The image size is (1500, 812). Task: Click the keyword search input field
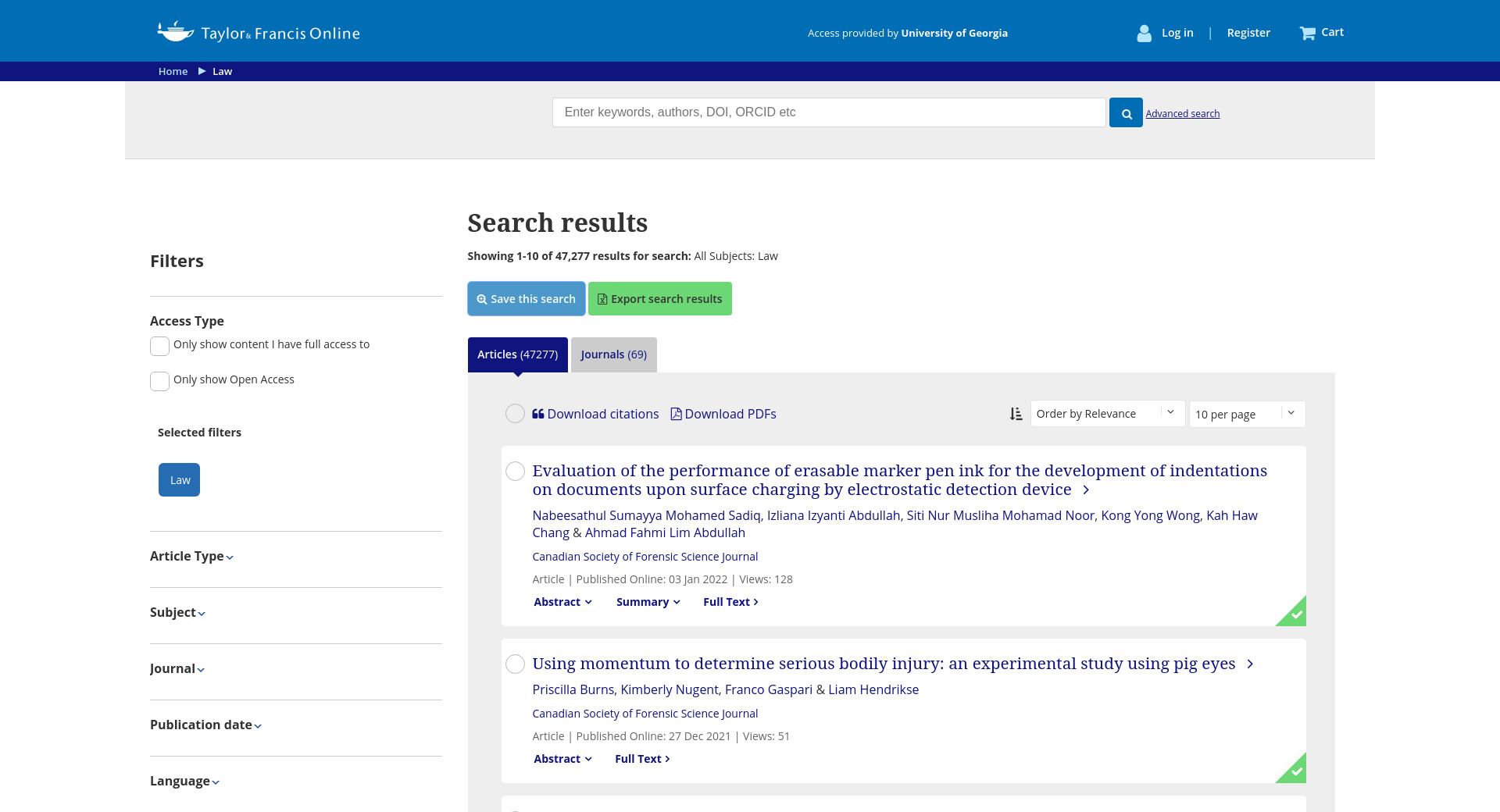point(828,112)
